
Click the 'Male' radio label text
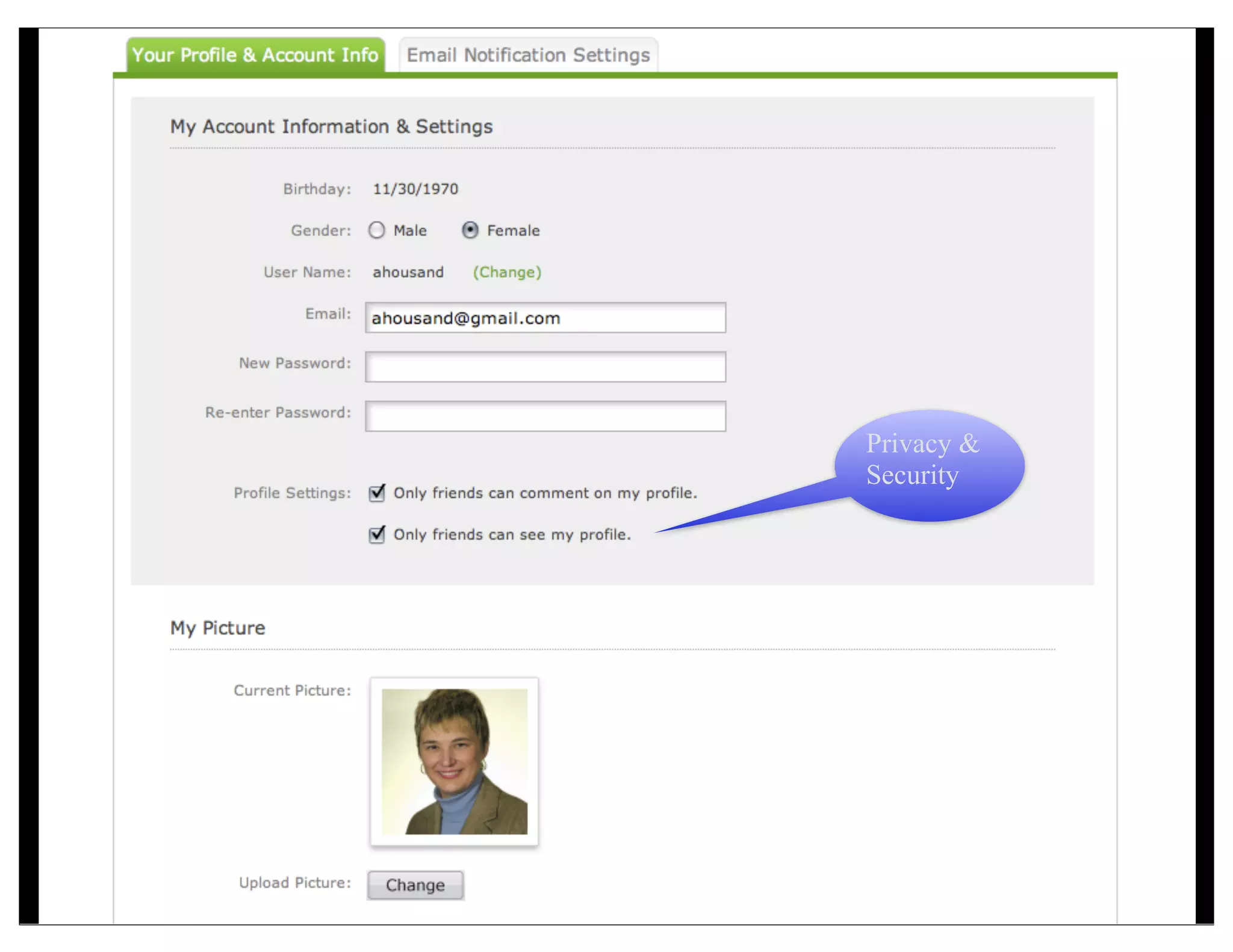tap(410, 231)
